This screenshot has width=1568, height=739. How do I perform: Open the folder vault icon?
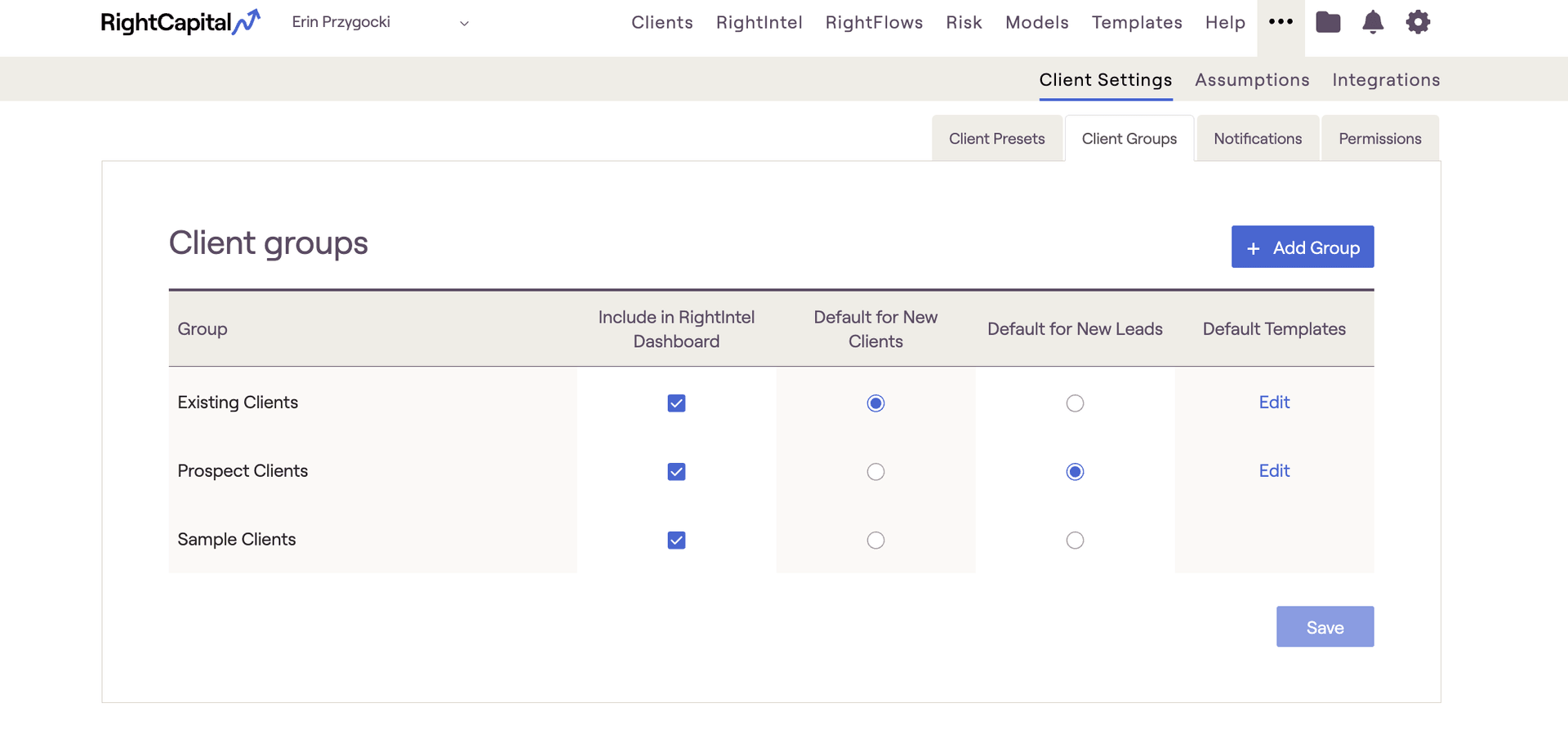[x=1328, y=22]
